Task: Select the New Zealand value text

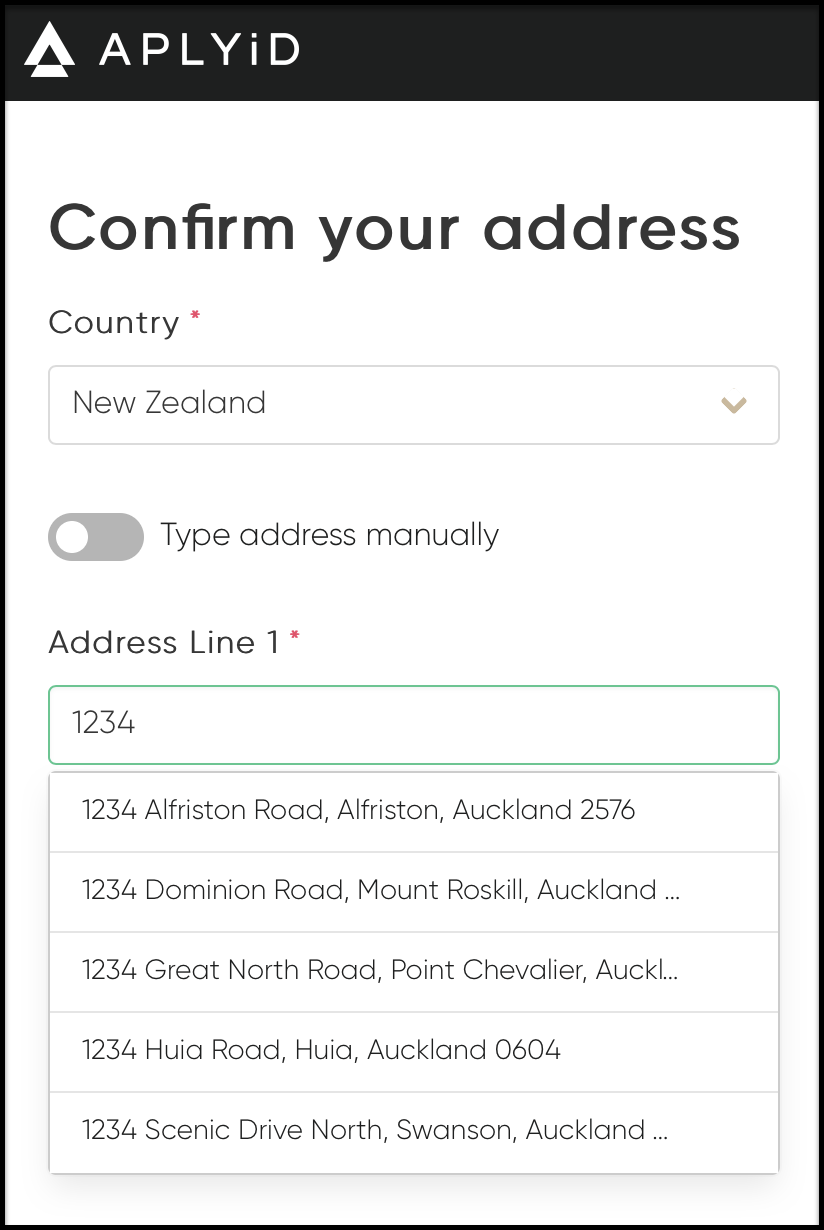Action: (169, 403)
